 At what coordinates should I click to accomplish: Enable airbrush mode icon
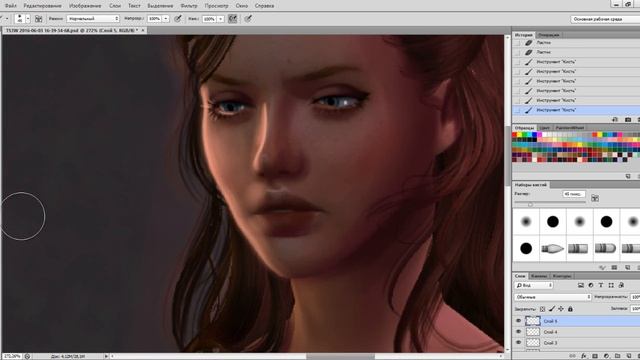click(x=233, y=19)
